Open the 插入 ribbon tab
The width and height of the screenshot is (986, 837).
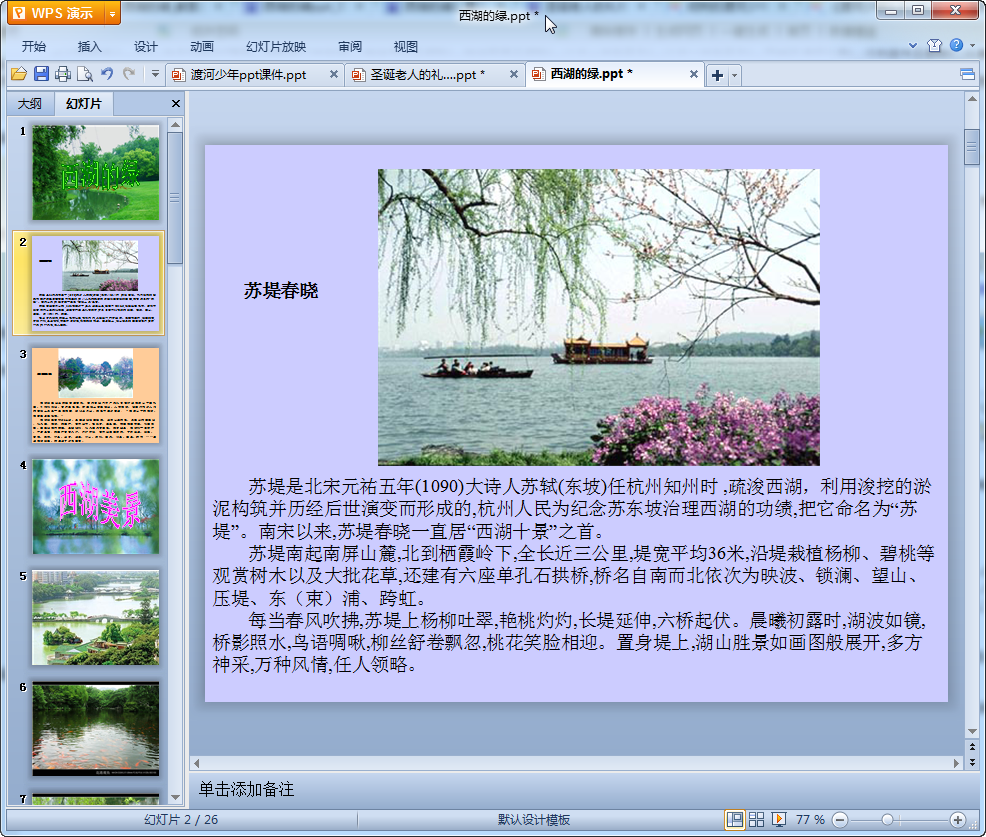pyautogui.click(x=89, y=47)
